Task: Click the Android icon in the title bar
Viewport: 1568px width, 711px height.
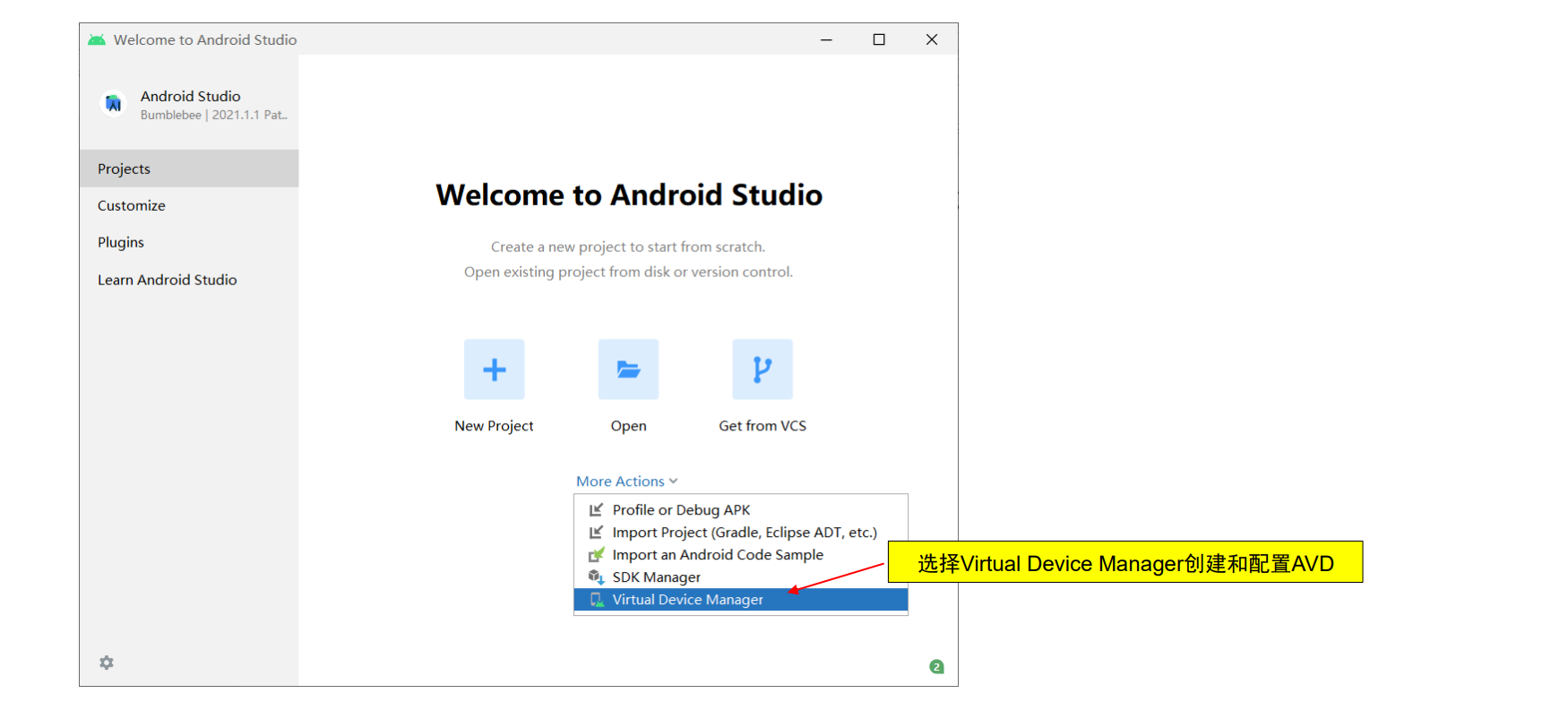Action: (97, 39)
